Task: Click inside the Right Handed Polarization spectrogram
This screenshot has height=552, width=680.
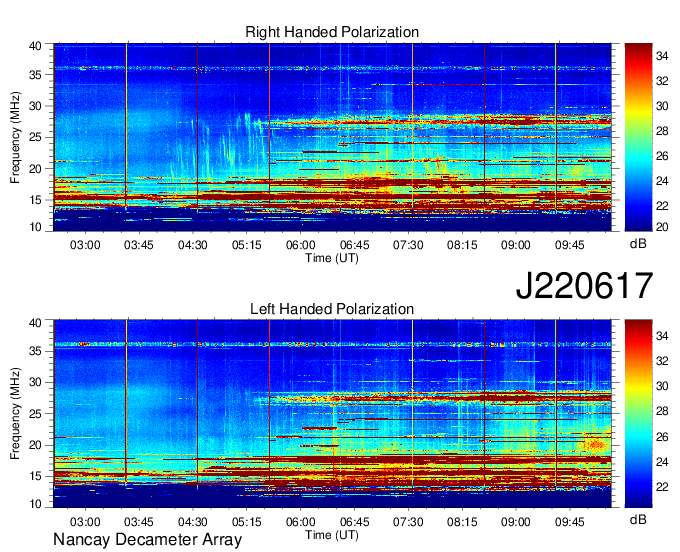Action: coord(332,137)
